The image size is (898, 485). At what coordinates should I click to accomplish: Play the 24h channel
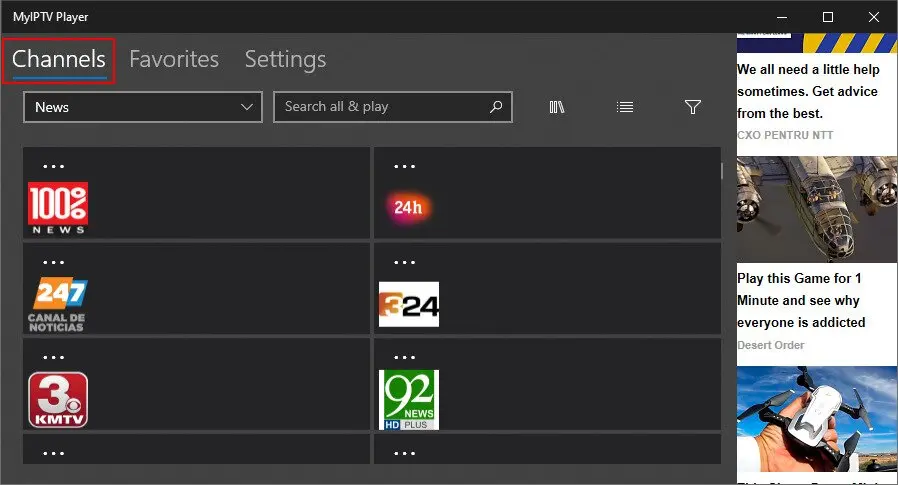pos(408,208)
